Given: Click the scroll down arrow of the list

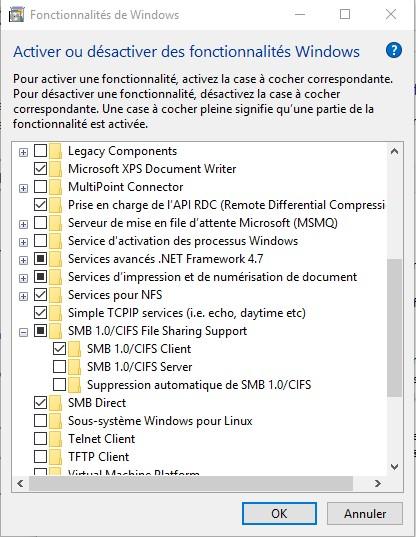Looking at the screenshot, I should point(394,466).
